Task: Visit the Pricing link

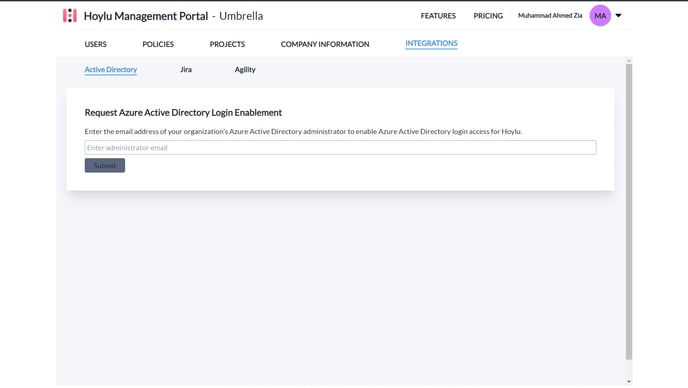Action: click(x=488, y=16)
